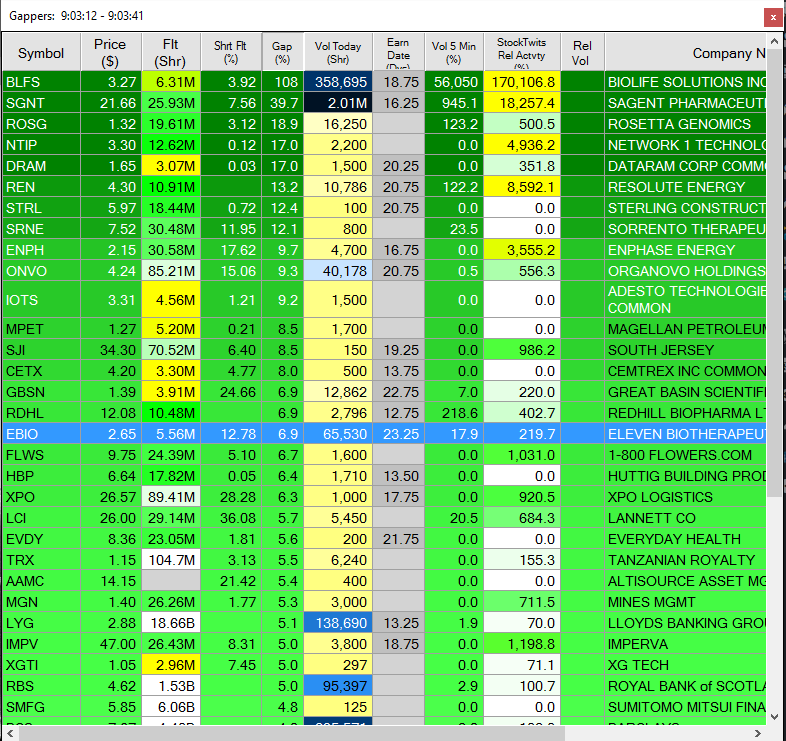Select the MPET symbol cell
The height and width of the screenshot is (741, 786).
(41, 329)
